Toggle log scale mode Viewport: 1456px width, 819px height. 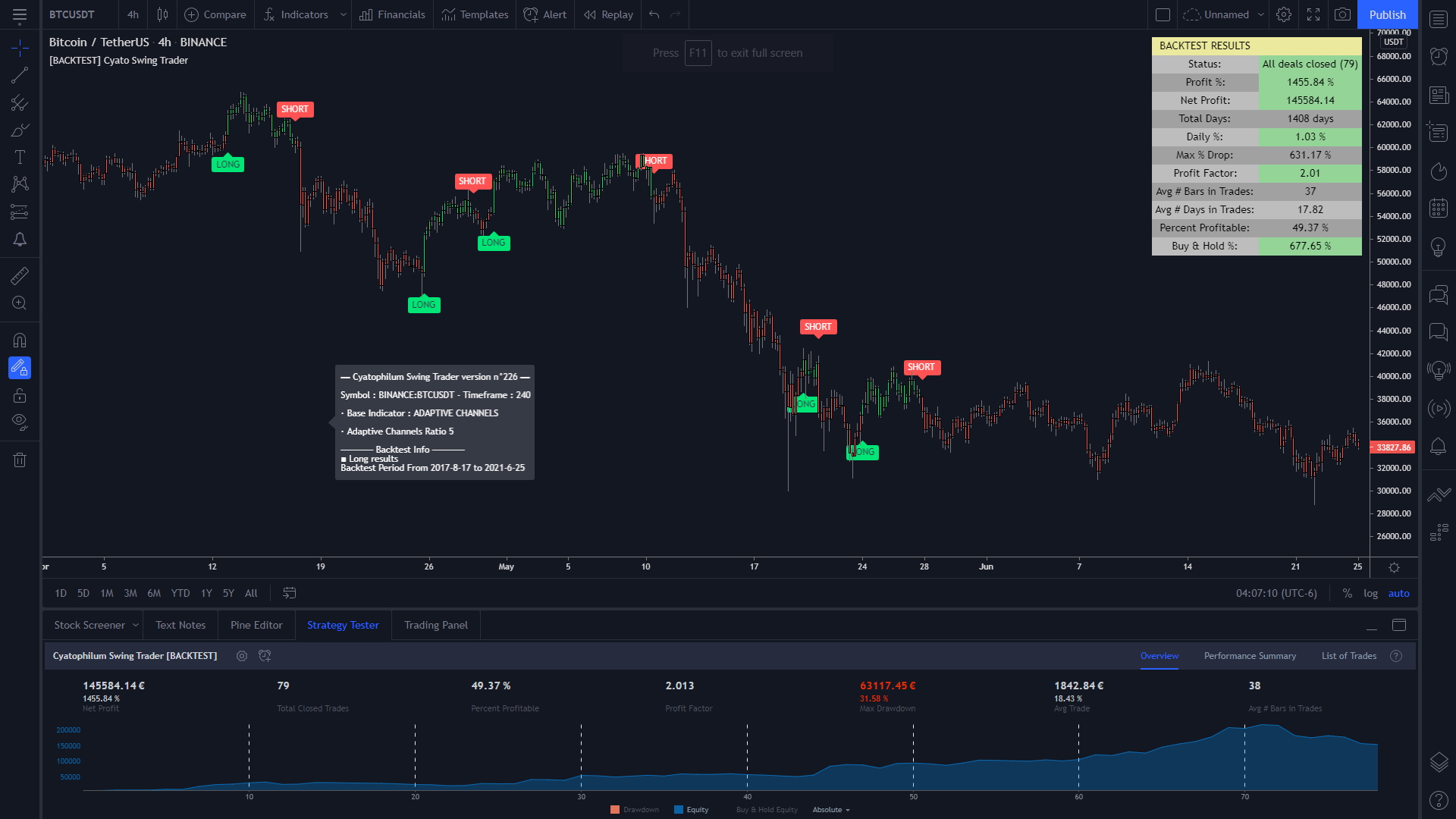coord(1370,593)
